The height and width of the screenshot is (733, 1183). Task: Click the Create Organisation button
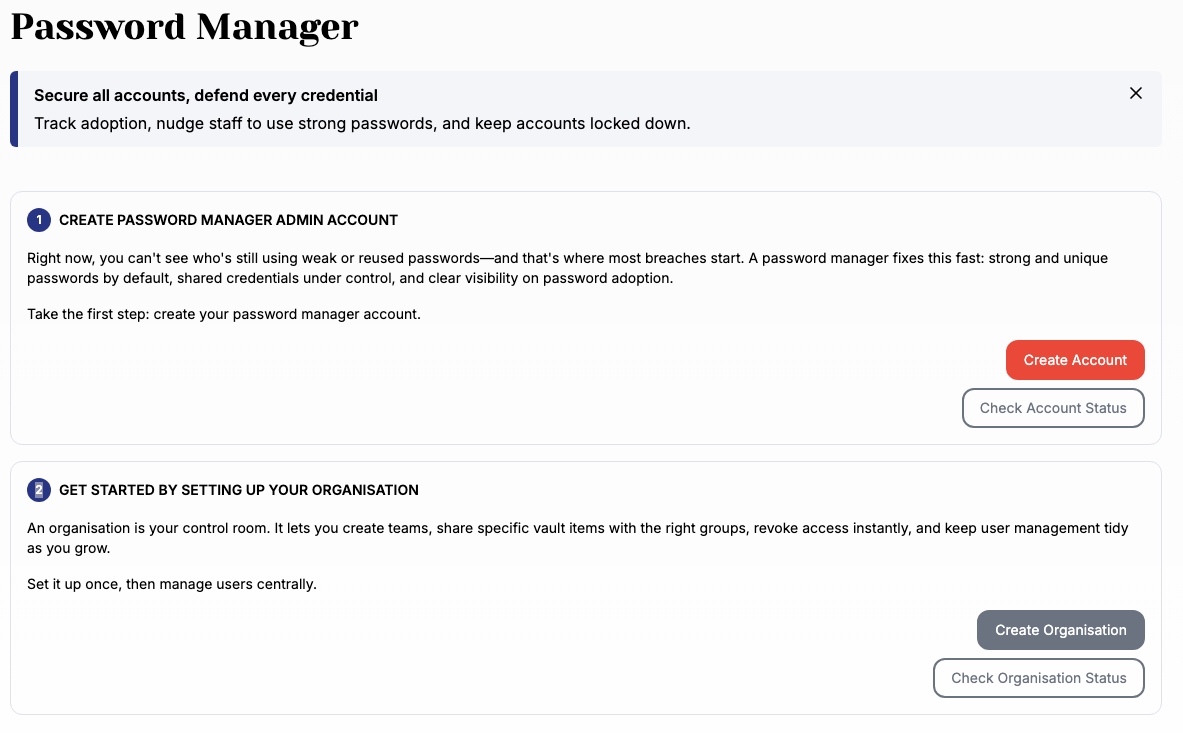pyautogui.click(x=1060, y=630)
